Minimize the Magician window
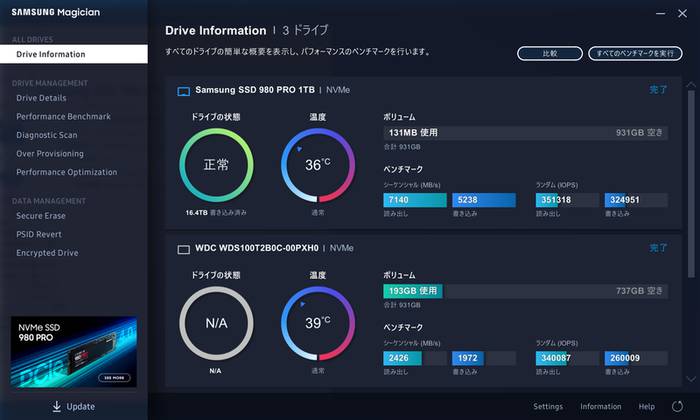 pyautogui.click(x=660, y=13)
